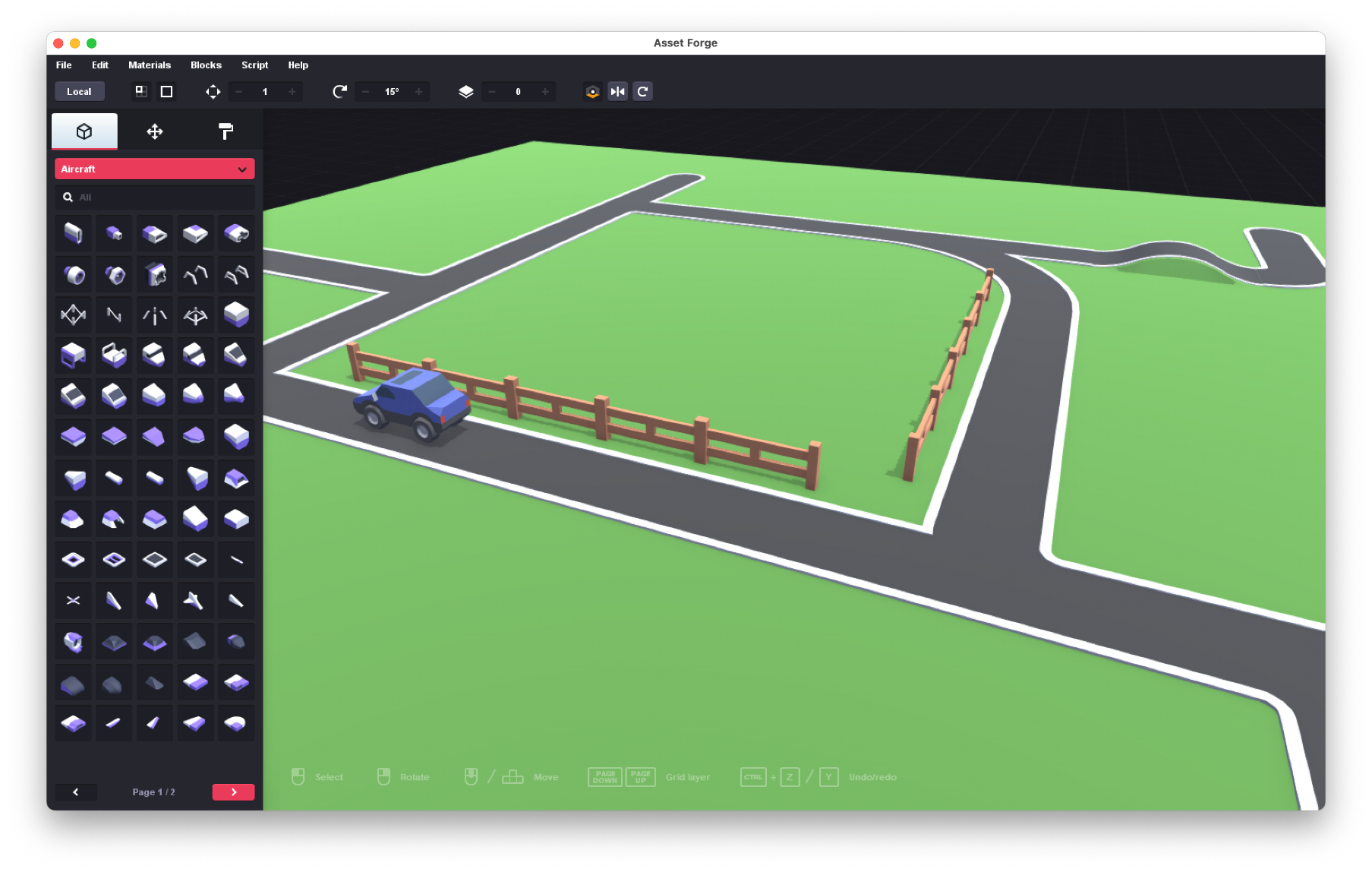
Task: Open the Materials menu
Action: (150, 65)
